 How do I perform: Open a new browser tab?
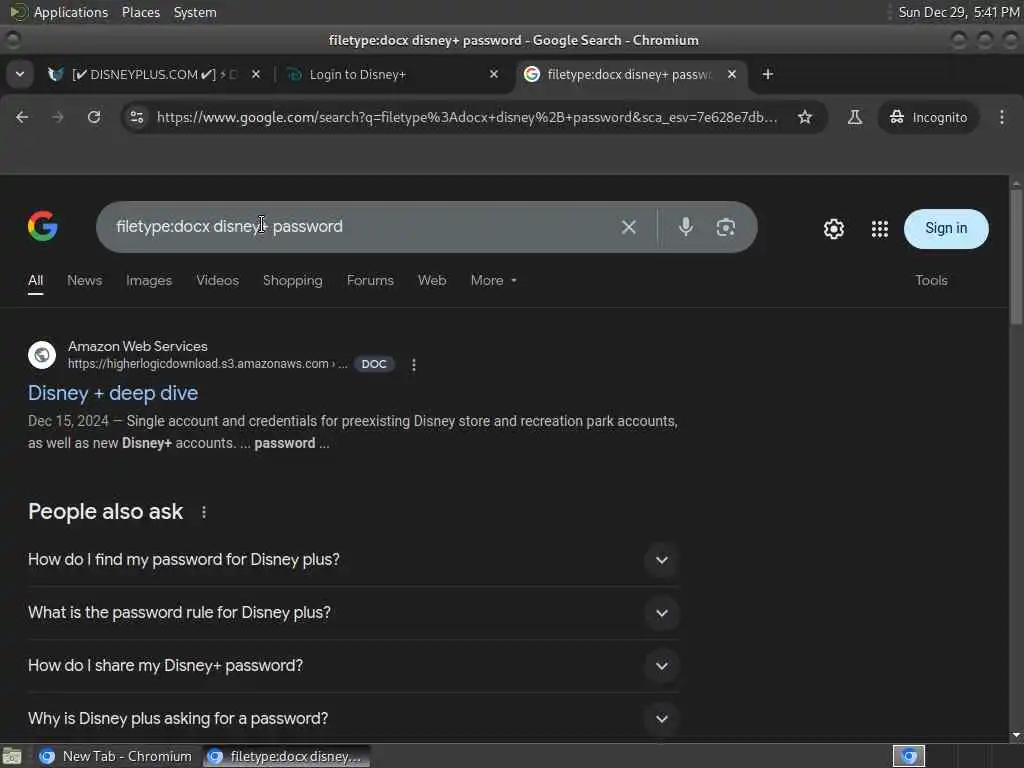click(x=767, y=74)
